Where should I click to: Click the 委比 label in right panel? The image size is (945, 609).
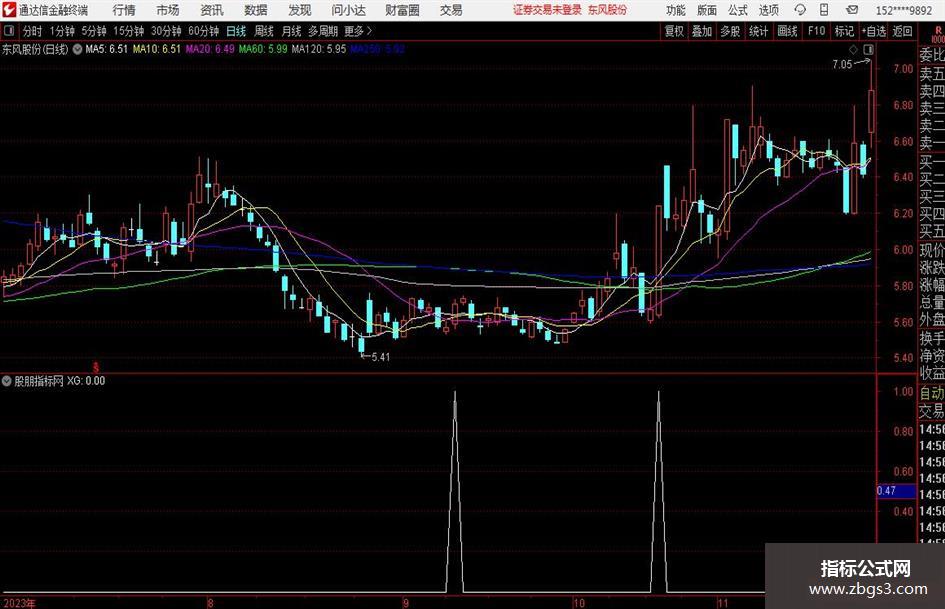932,55
